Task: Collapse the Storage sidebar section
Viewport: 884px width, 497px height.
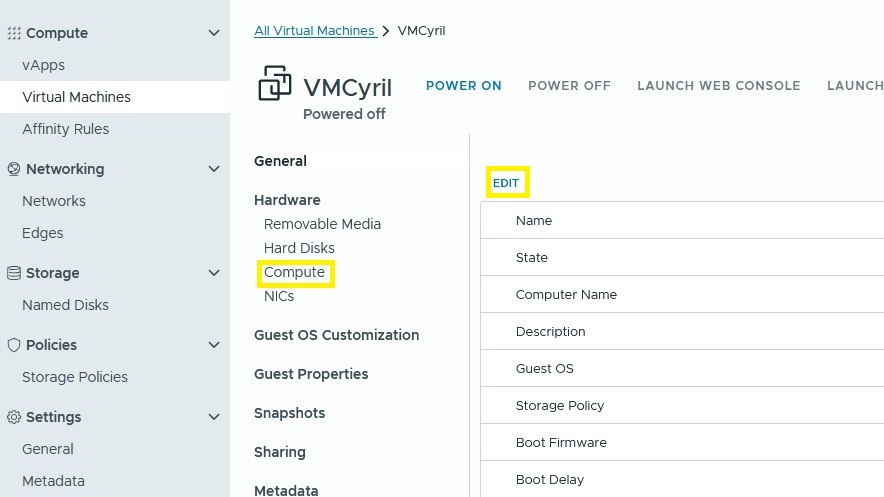Action: click(x=213, y=273)
